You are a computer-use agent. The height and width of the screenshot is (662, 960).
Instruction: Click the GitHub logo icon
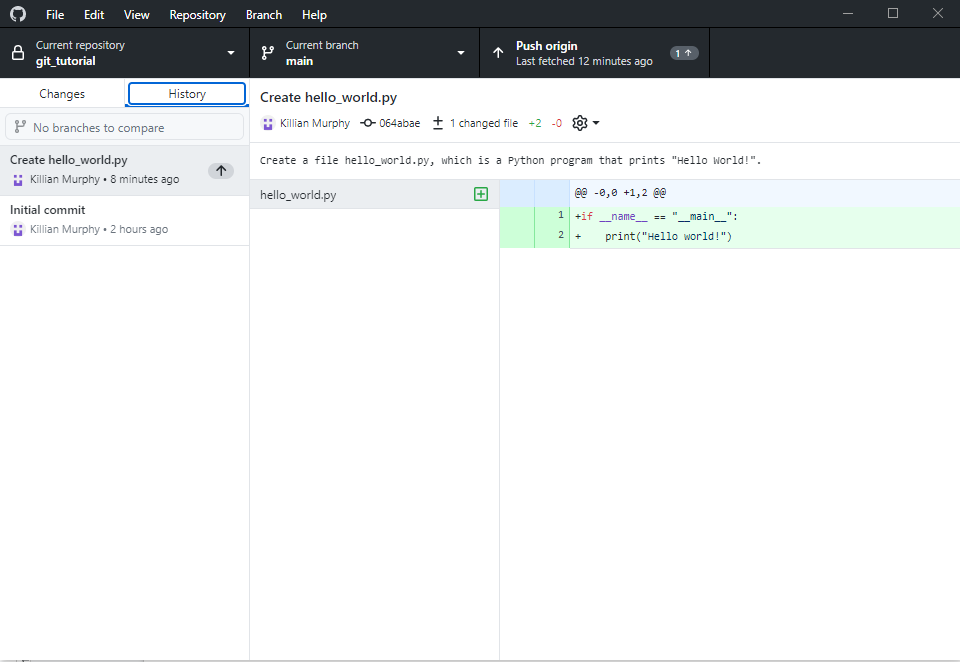[18, 14]
